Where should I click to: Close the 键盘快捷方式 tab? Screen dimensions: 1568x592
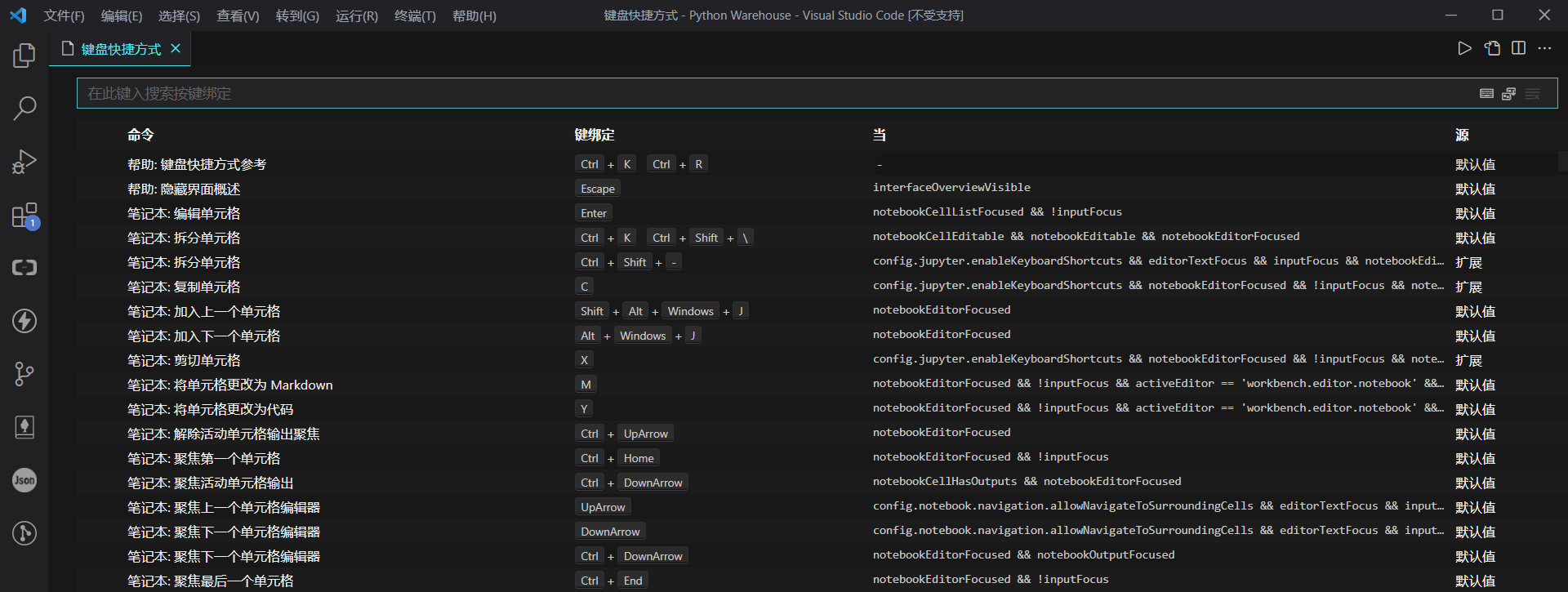pos(176,49)
